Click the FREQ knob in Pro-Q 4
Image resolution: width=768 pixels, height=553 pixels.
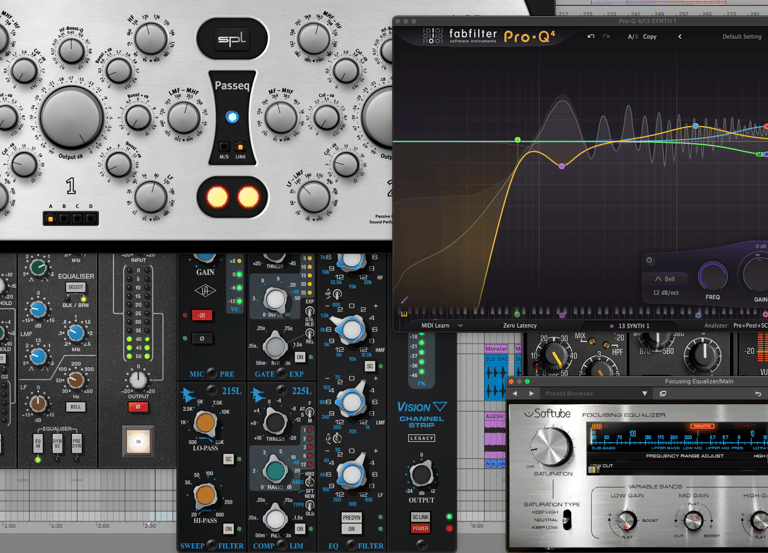pyautogui.click(x=713, y=277)
